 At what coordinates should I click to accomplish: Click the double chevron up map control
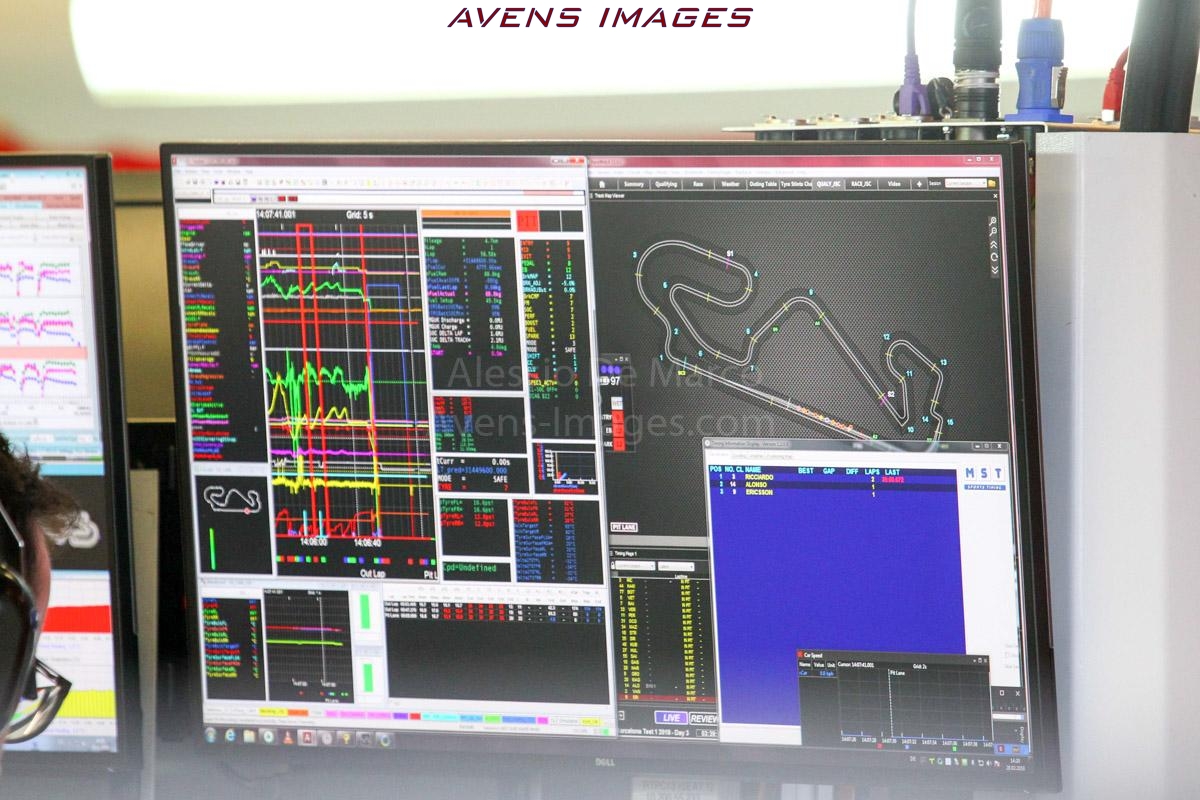tap(994, 245)
